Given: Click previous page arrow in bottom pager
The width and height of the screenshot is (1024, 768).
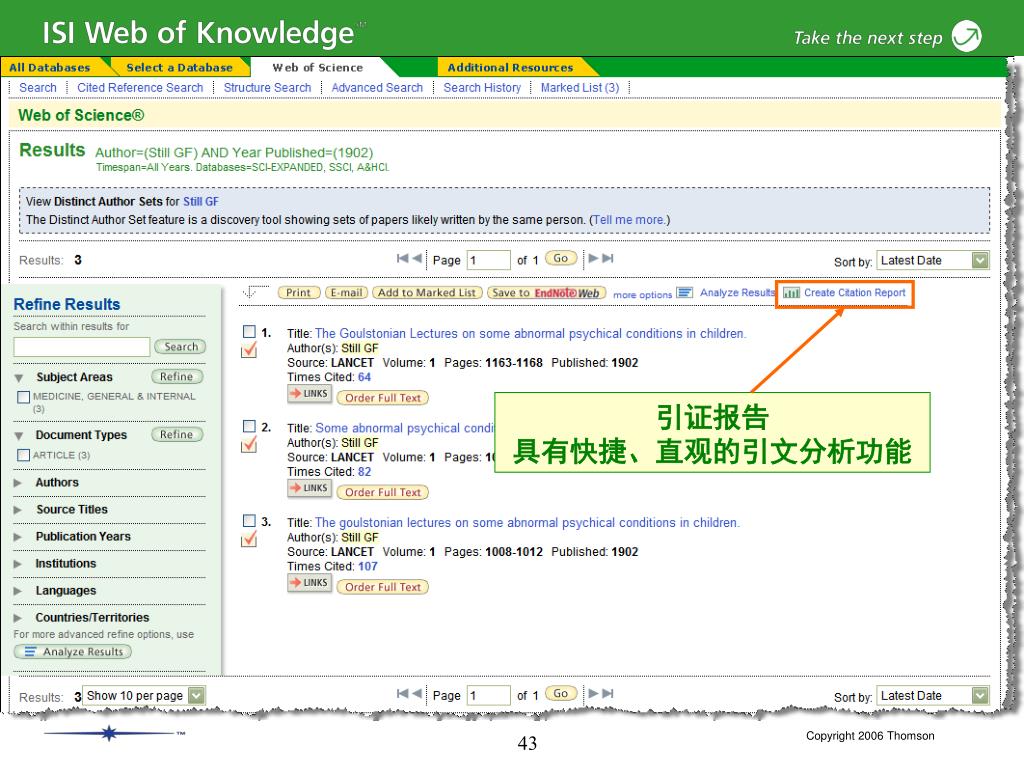Looking at the screenshot, I should (417, 694).
